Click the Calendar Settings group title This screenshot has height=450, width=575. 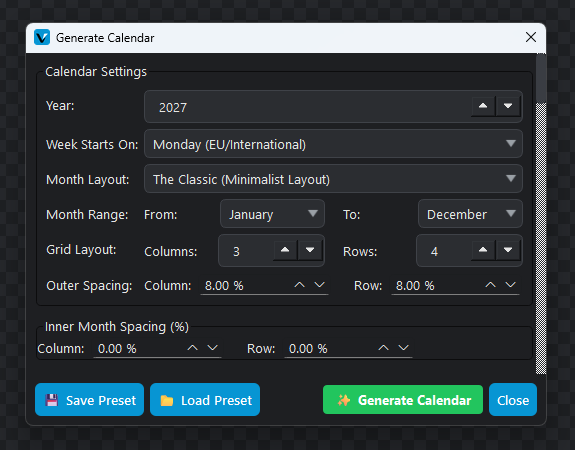coord(96,72)
